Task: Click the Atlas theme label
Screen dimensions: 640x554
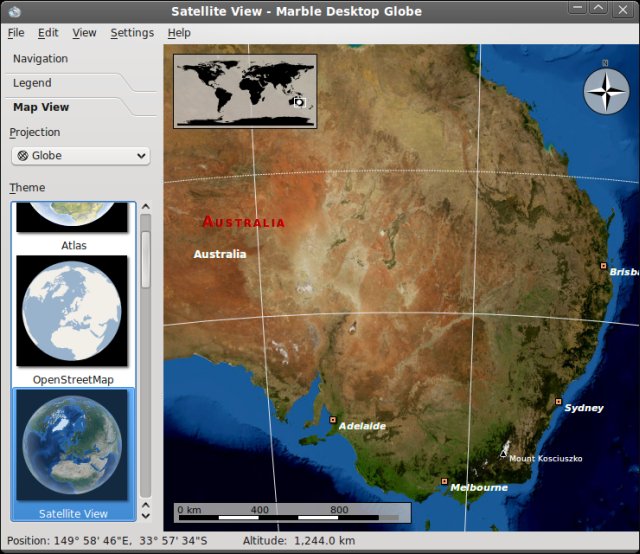Action: [74, 245]
